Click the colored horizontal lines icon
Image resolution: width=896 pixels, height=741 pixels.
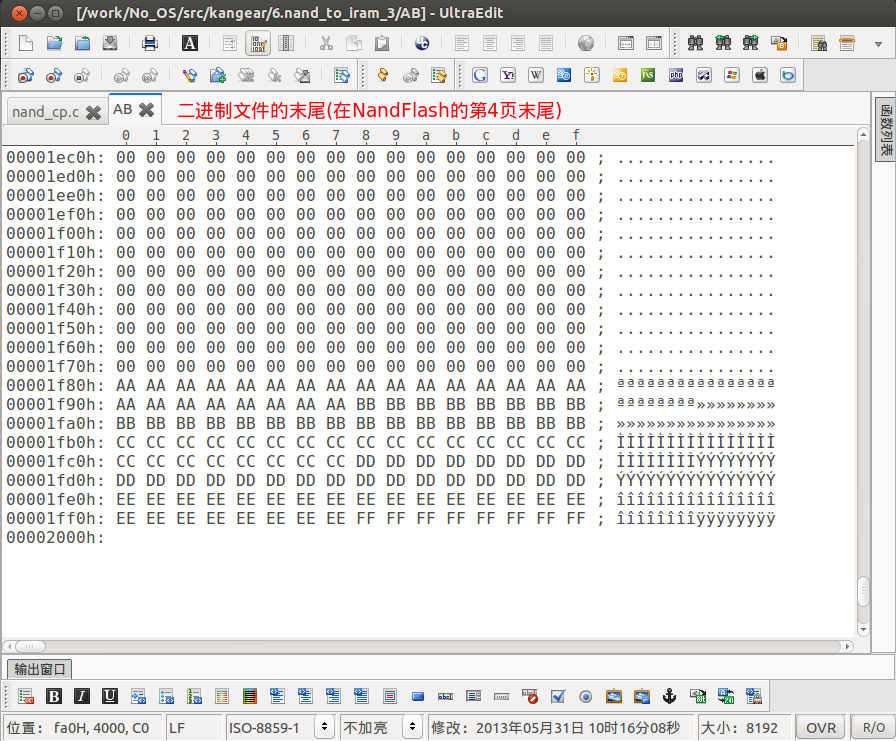[250, 696]
